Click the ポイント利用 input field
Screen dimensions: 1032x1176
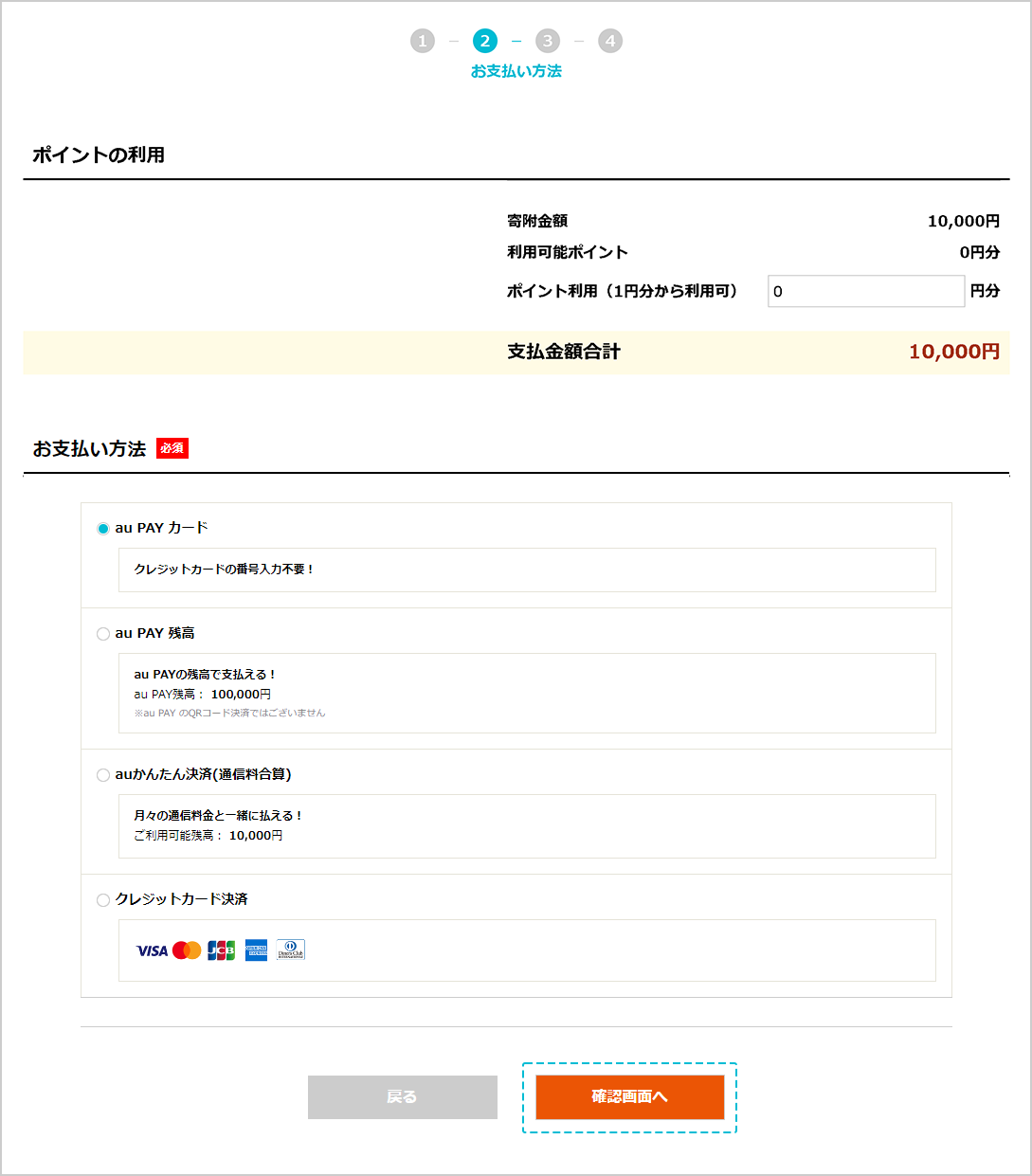pyautogui.click(x=866, y=292)
